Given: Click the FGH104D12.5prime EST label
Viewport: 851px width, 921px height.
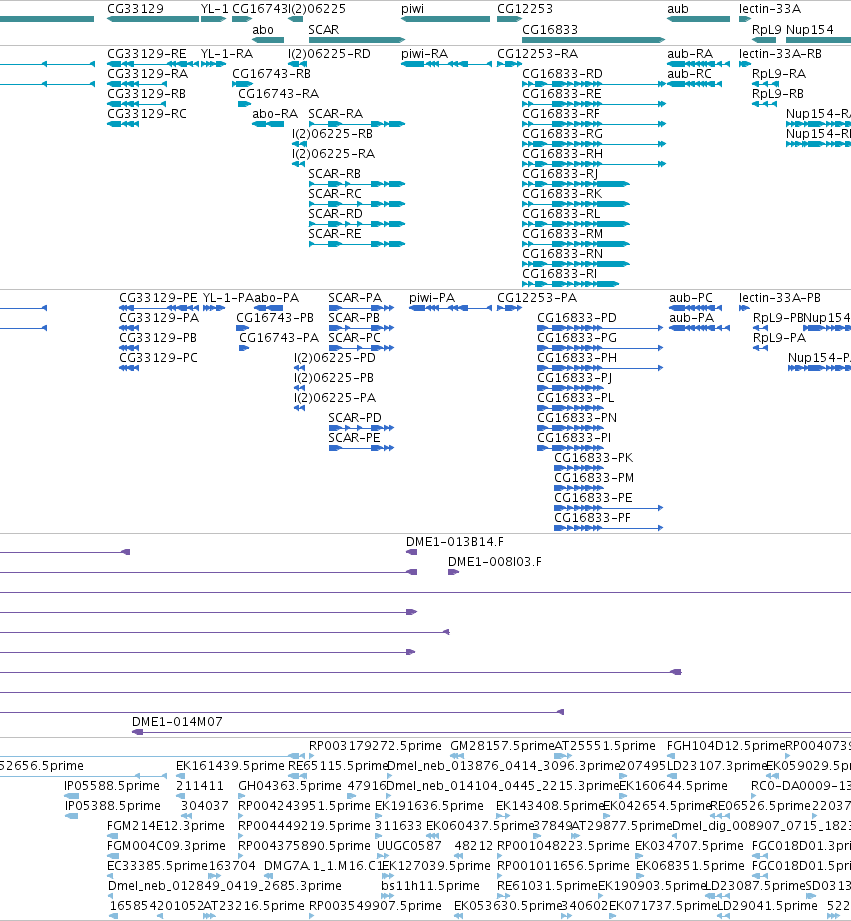Looking at the screenshot, I should click(725, 745).
